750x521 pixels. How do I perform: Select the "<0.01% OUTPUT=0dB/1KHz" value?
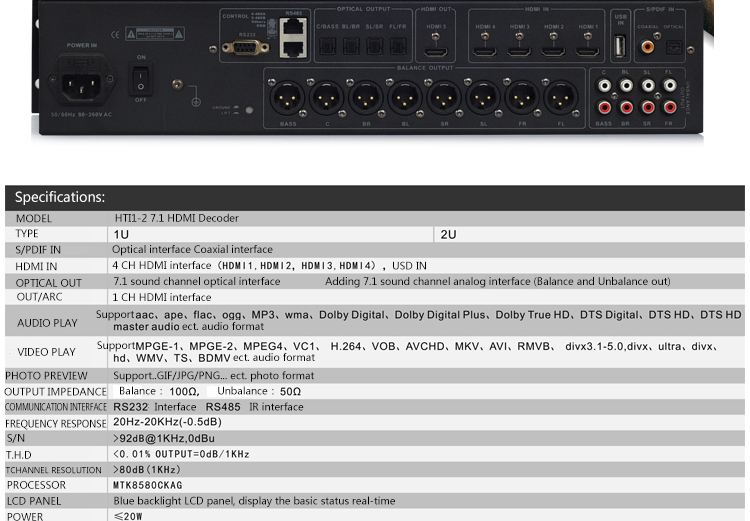(x=181, y=454)
